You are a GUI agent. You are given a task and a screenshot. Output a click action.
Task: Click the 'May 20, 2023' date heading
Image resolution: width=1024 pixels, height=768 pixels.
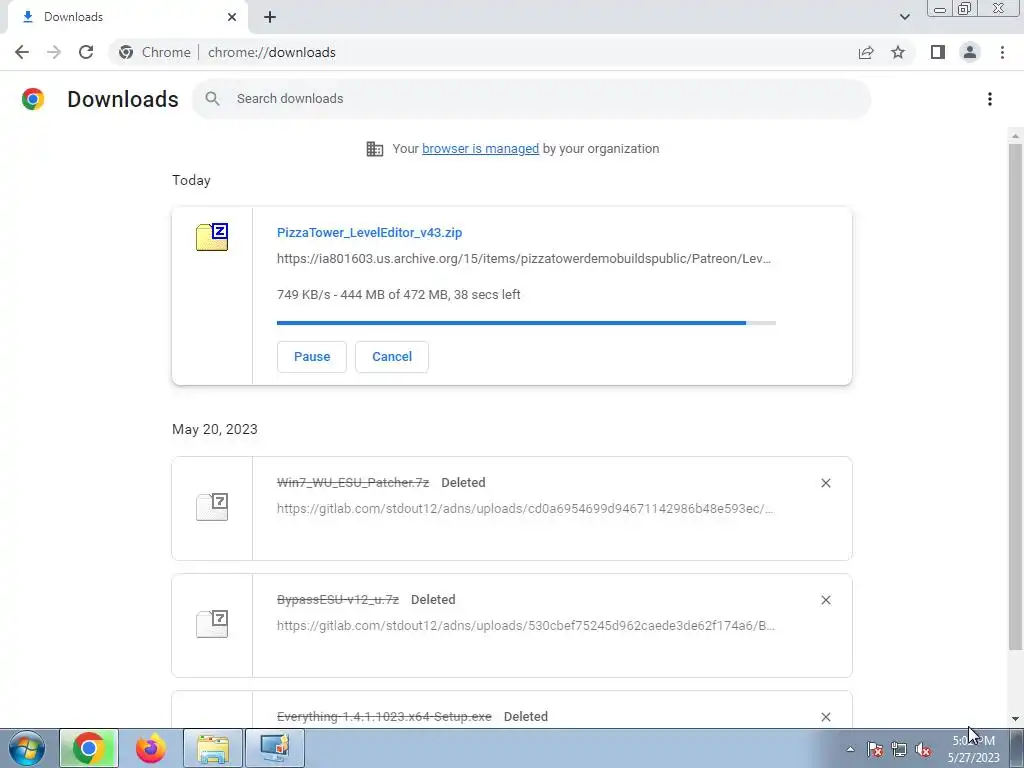coord(215,429)
